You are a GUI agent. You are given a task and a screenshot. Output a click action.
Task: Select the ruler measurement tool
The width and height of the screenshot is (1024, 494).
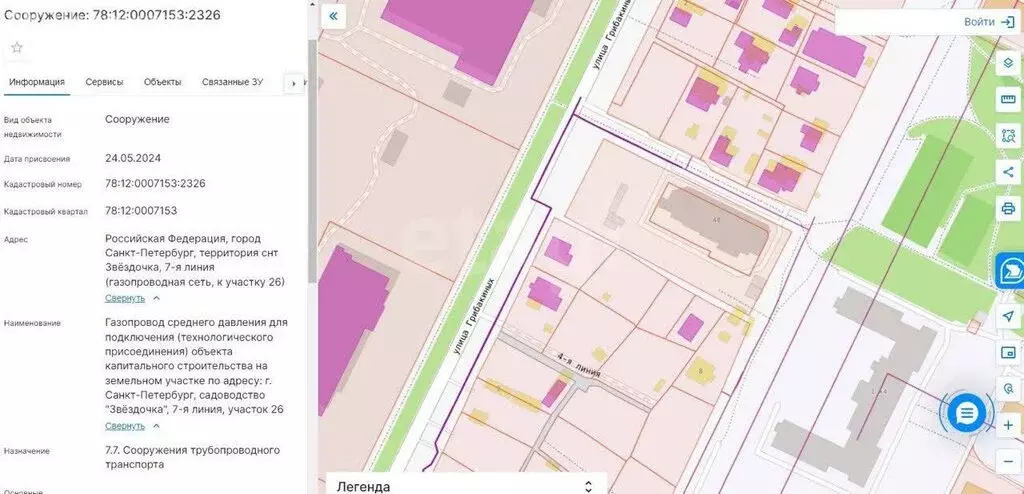[x=1008, y=100]
